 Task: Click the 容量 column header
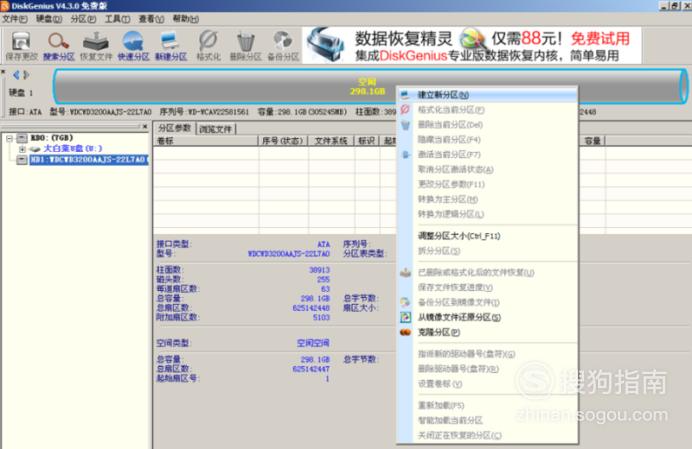(x=592, y=141)
